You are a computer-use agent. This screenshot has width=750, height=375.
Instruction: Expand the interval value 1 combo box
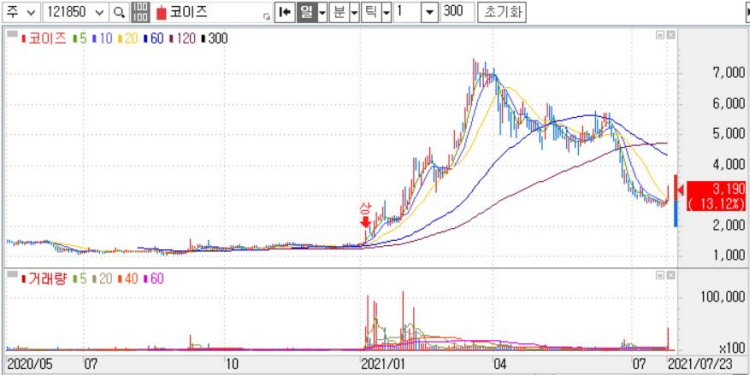click(x=431, y=12)
